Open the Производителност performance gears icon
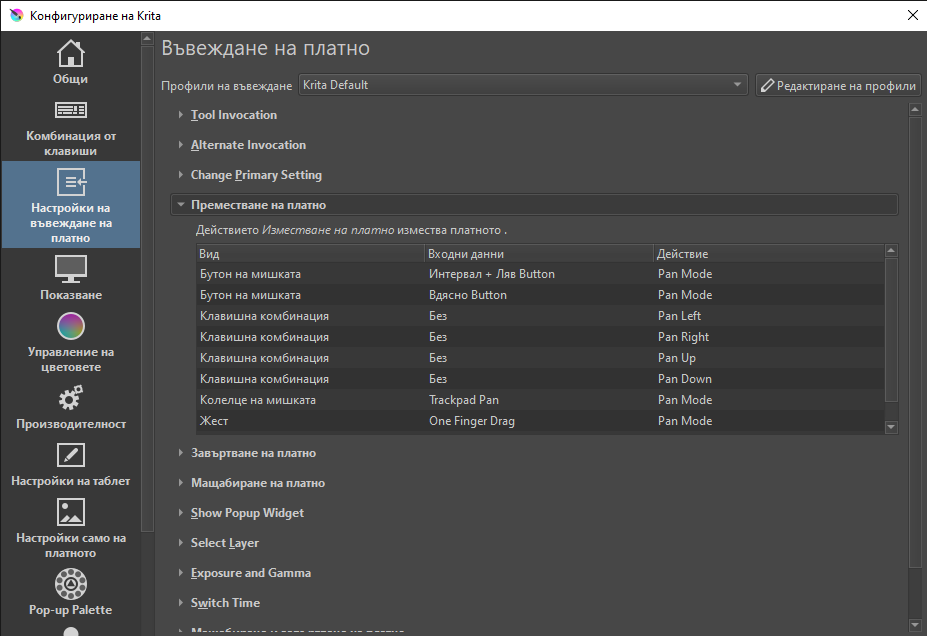Screen dimensions: 927x636 [70, 398]
